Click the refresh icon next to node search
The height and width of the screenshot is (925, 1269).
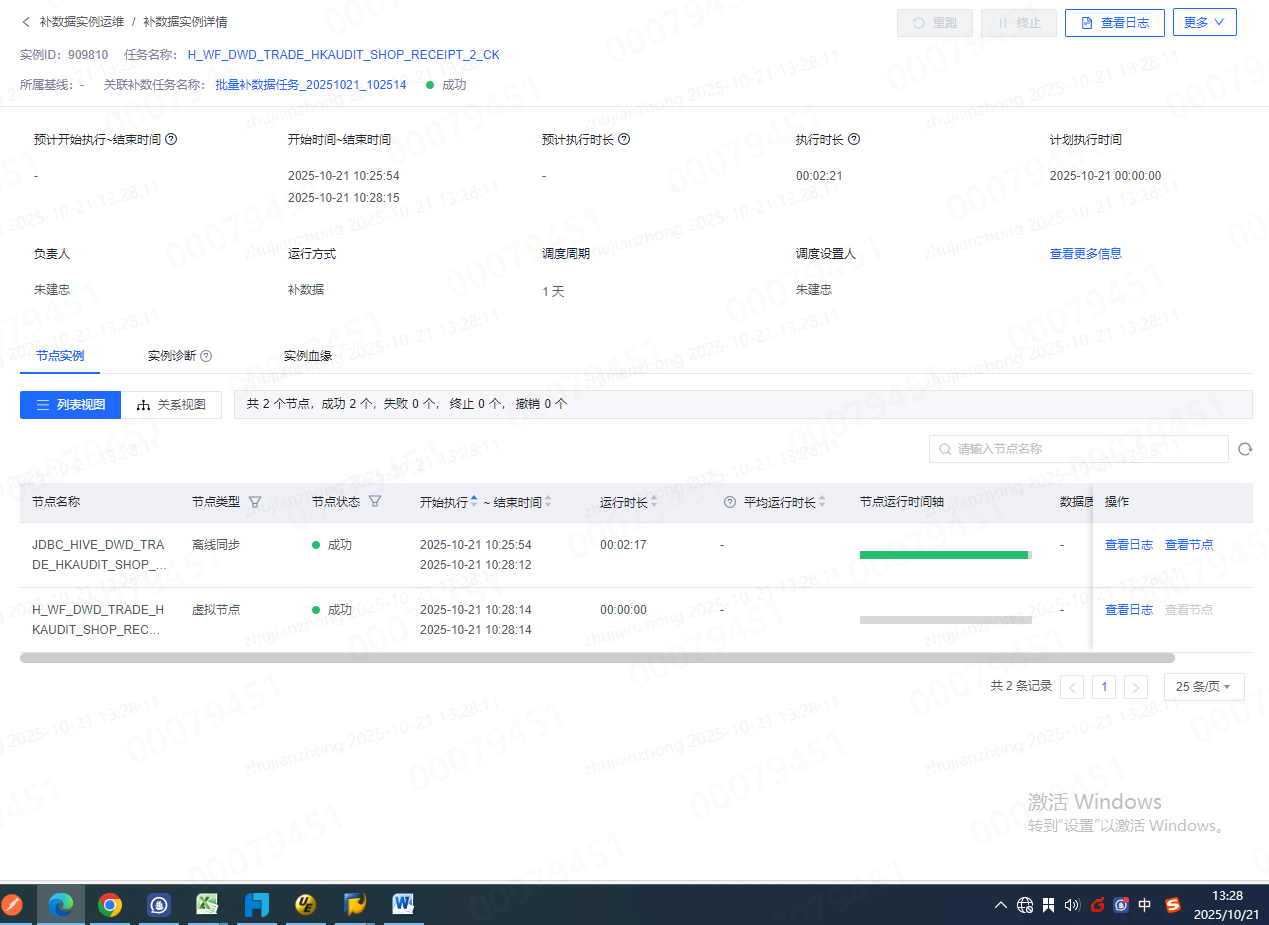pyautogui.click(x=1245, y=450)
